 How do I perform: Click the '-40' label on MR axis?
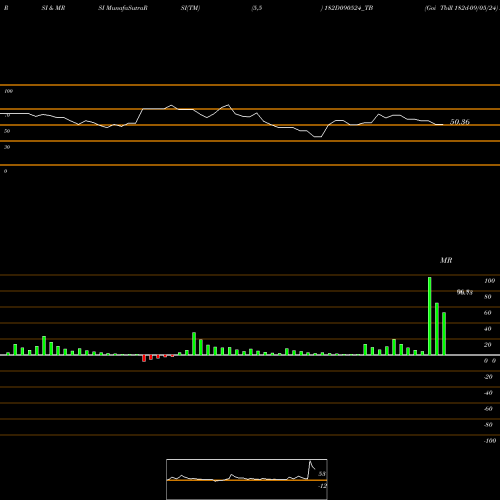point(488,393)
